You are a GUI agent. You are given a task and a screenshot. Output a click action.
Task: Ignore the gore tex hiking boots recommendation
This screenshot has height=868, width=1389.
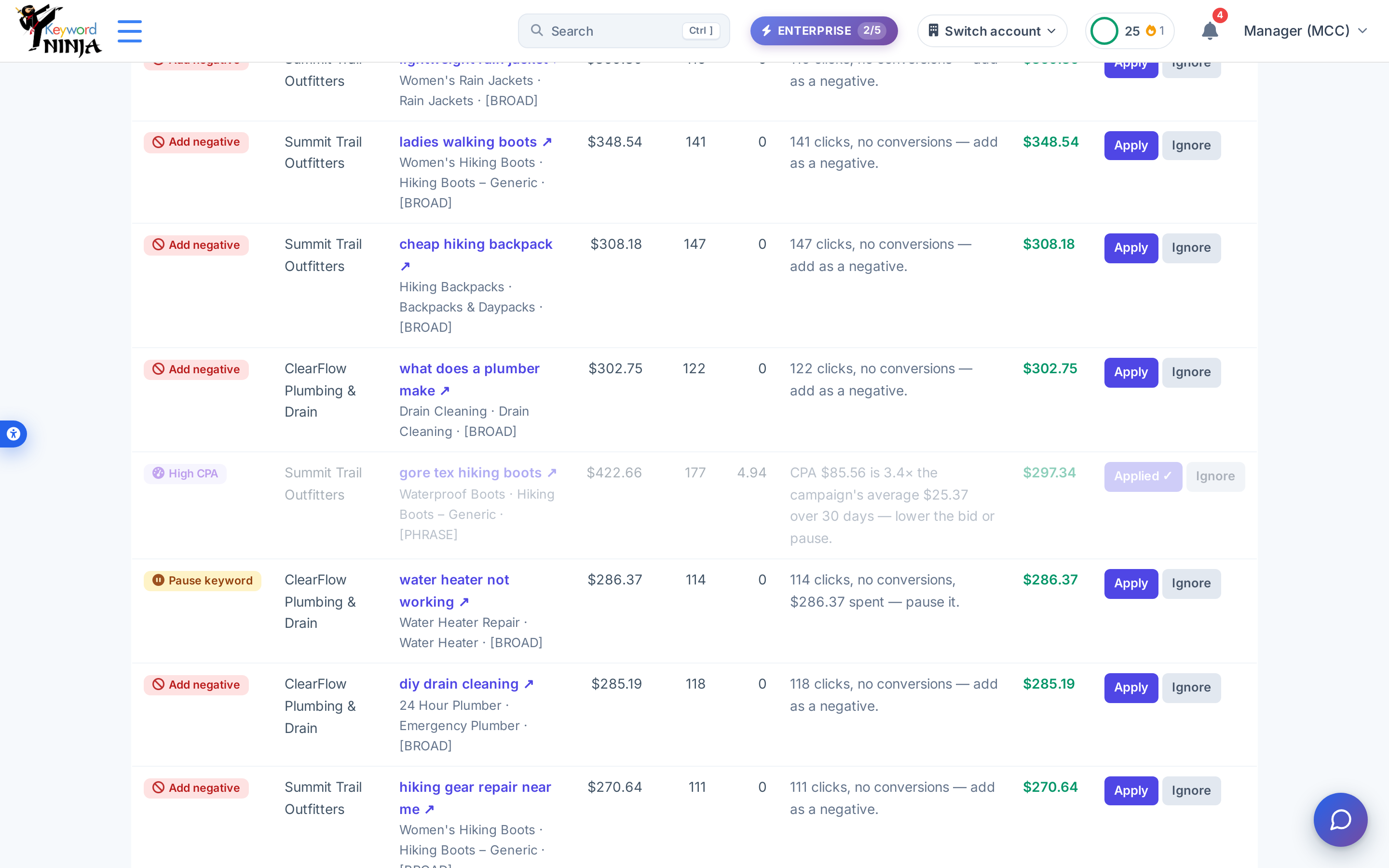(x=1215, y=476)
